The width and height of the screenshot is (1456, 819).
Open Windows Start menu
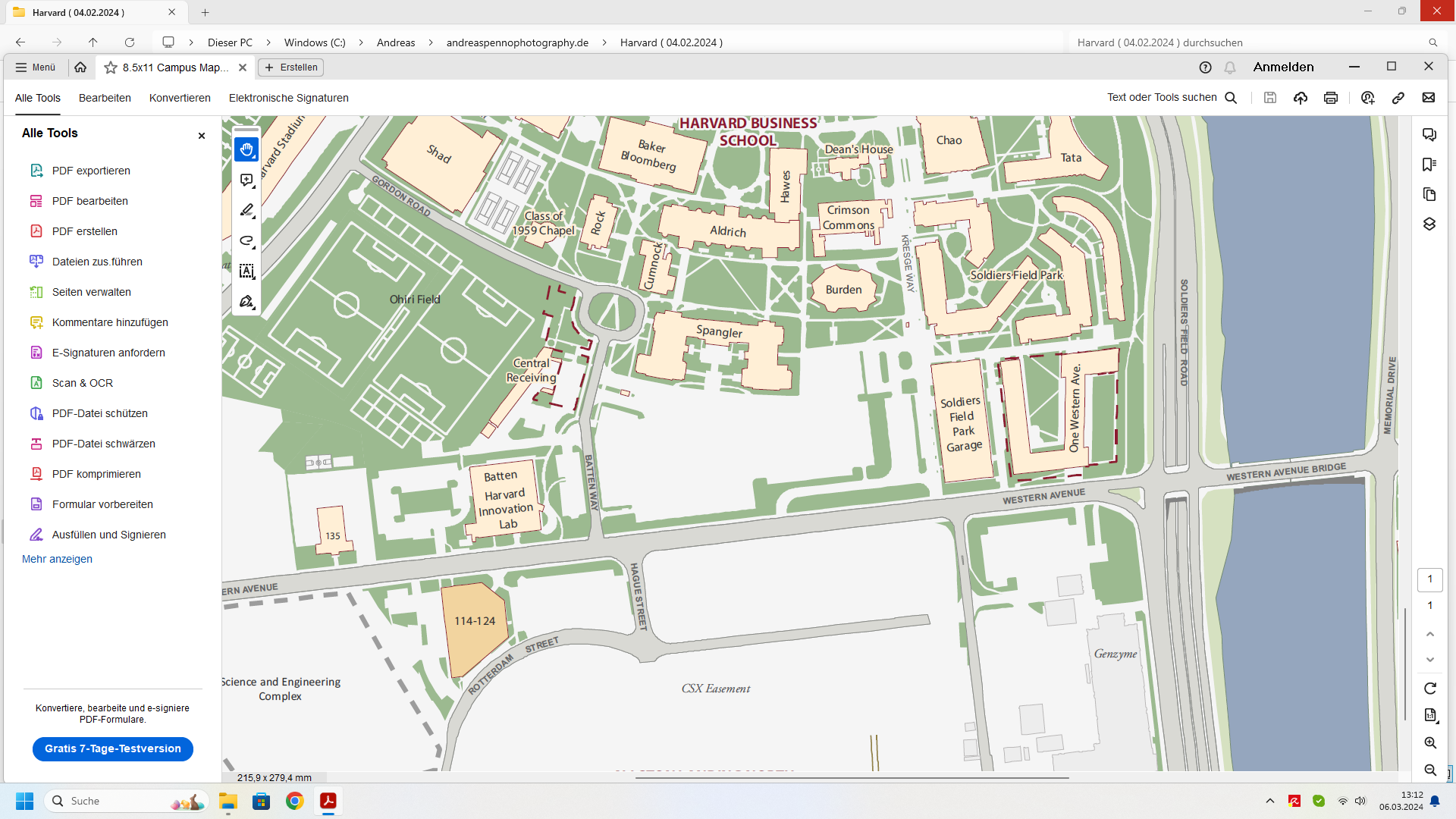24,801
